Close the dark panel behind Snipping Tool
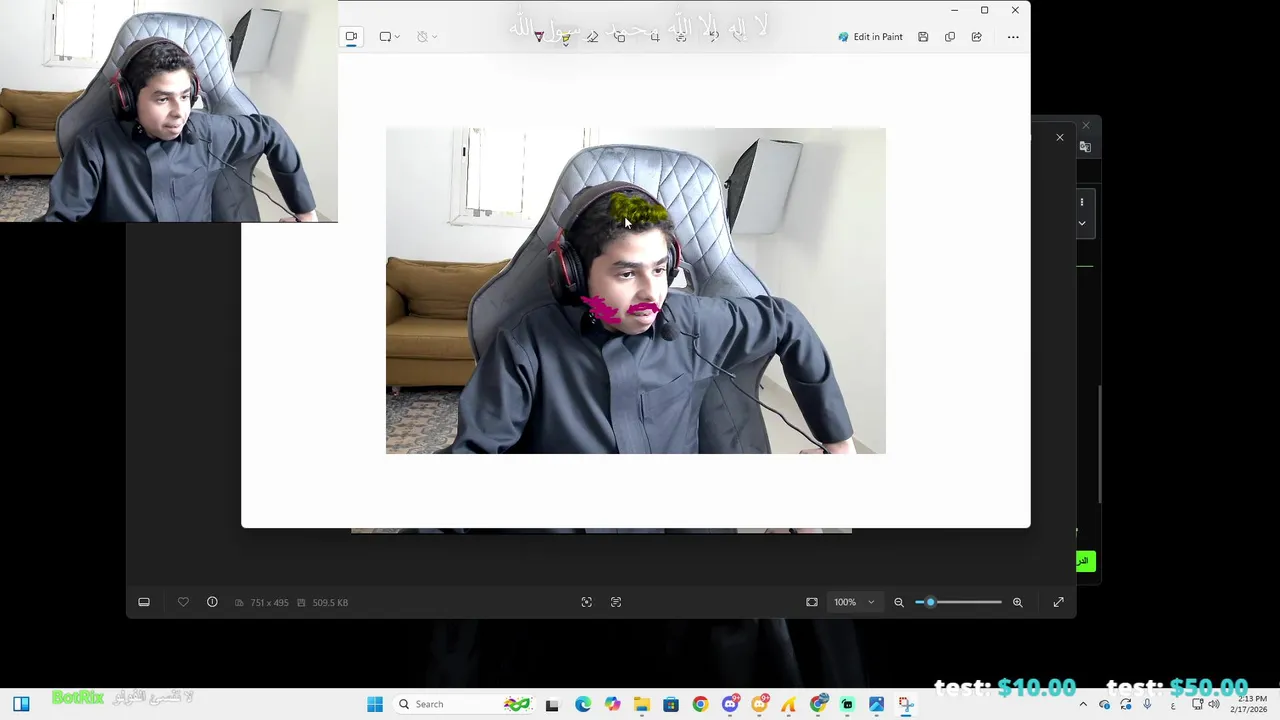The width and height of the screenshot is (1280, 720). [x=1060, y=137]
